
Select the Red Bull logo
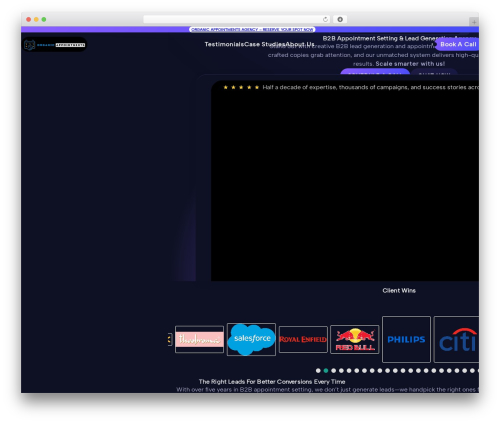point(355,339)
